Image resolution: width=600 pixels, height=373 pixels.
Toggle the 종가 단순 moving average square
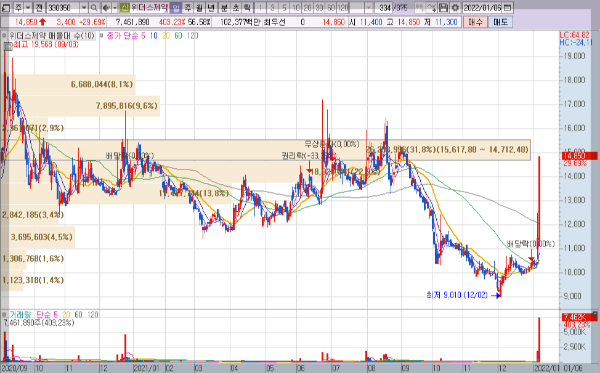[102, 36]
